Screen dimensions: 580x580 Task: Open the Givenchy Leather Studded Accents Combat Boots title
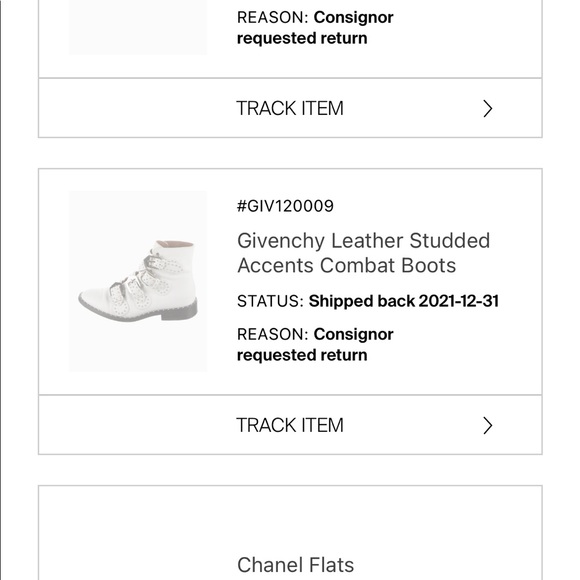[x=364, y=253]
